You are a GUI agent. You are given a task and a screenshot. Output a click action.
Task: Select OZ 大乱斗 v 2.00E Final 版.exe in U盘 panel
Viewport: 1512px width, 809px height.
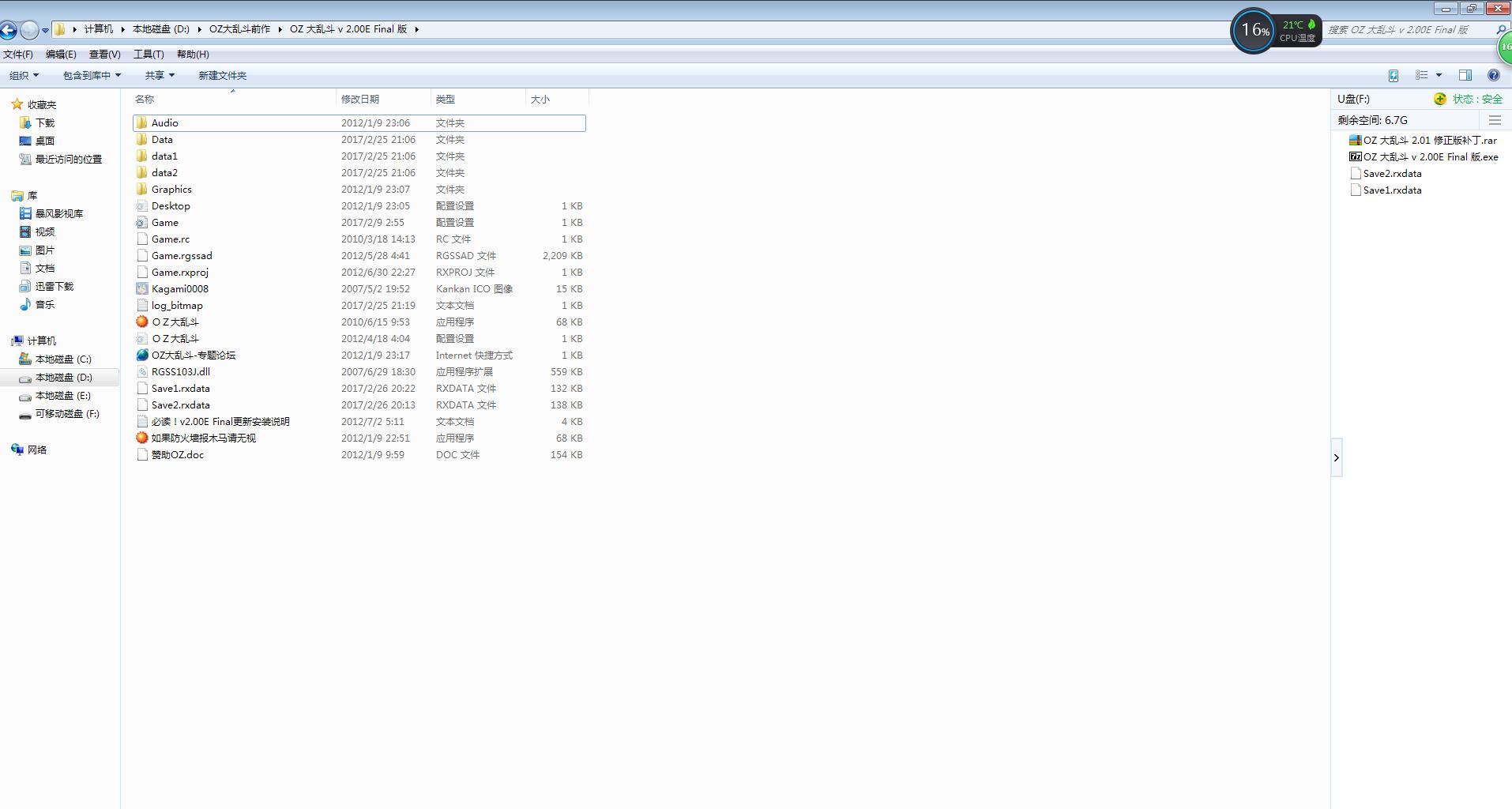pos(1424,156)
